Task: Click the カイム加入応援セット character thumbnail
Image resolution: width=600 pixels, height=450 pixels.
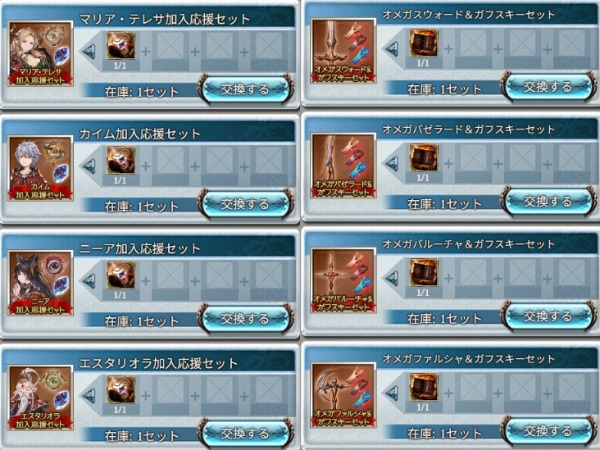Action: pyautogui.click(x=41, y=168)
